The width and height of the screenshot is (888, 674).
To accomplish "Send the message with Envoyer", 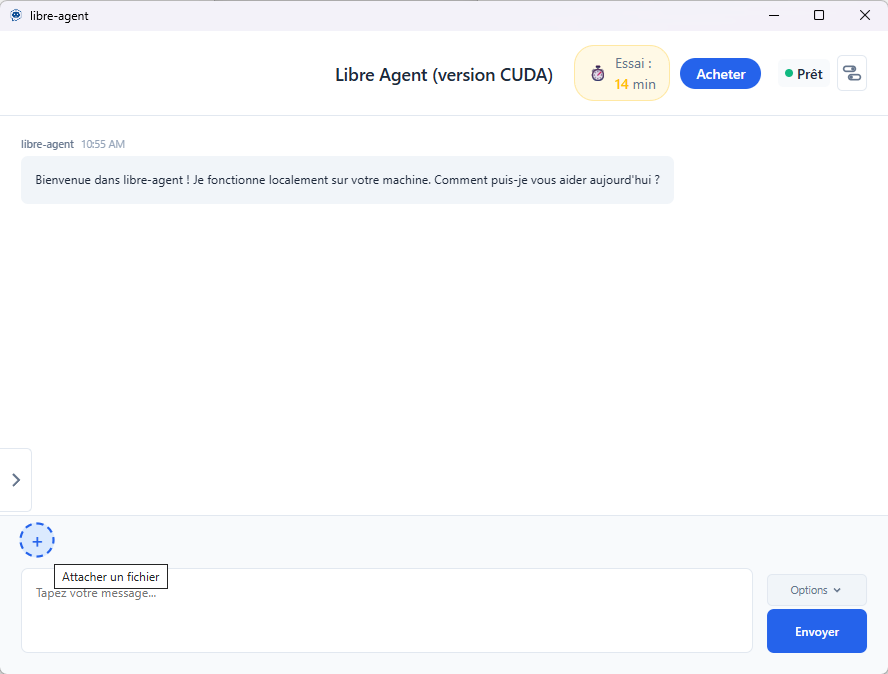I will pyautogui.click(x=816, y=631).
